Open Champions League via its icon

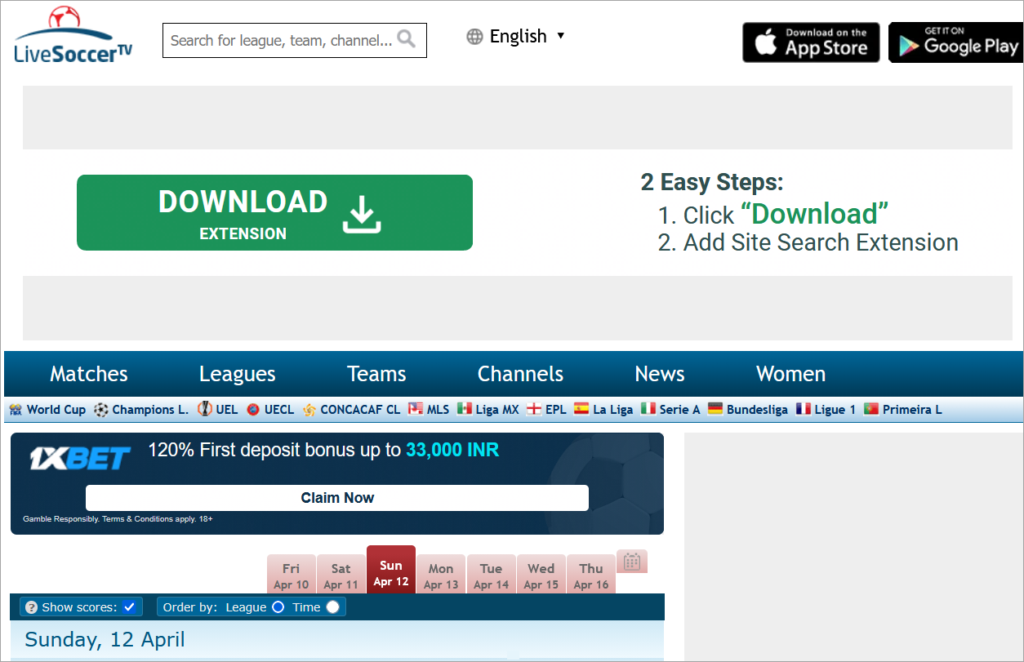(x=99, y=409)
